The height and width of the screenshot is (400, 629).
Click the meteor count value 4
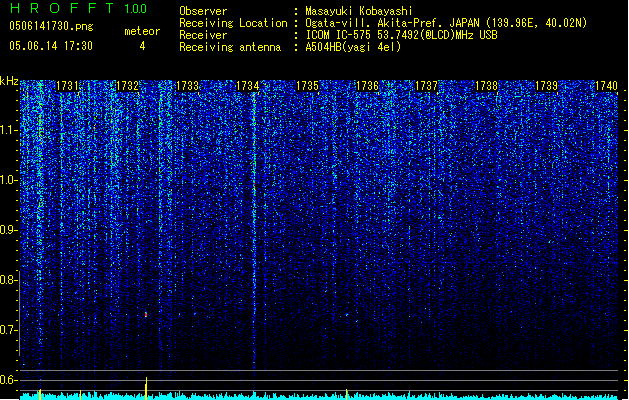[142, 46]
